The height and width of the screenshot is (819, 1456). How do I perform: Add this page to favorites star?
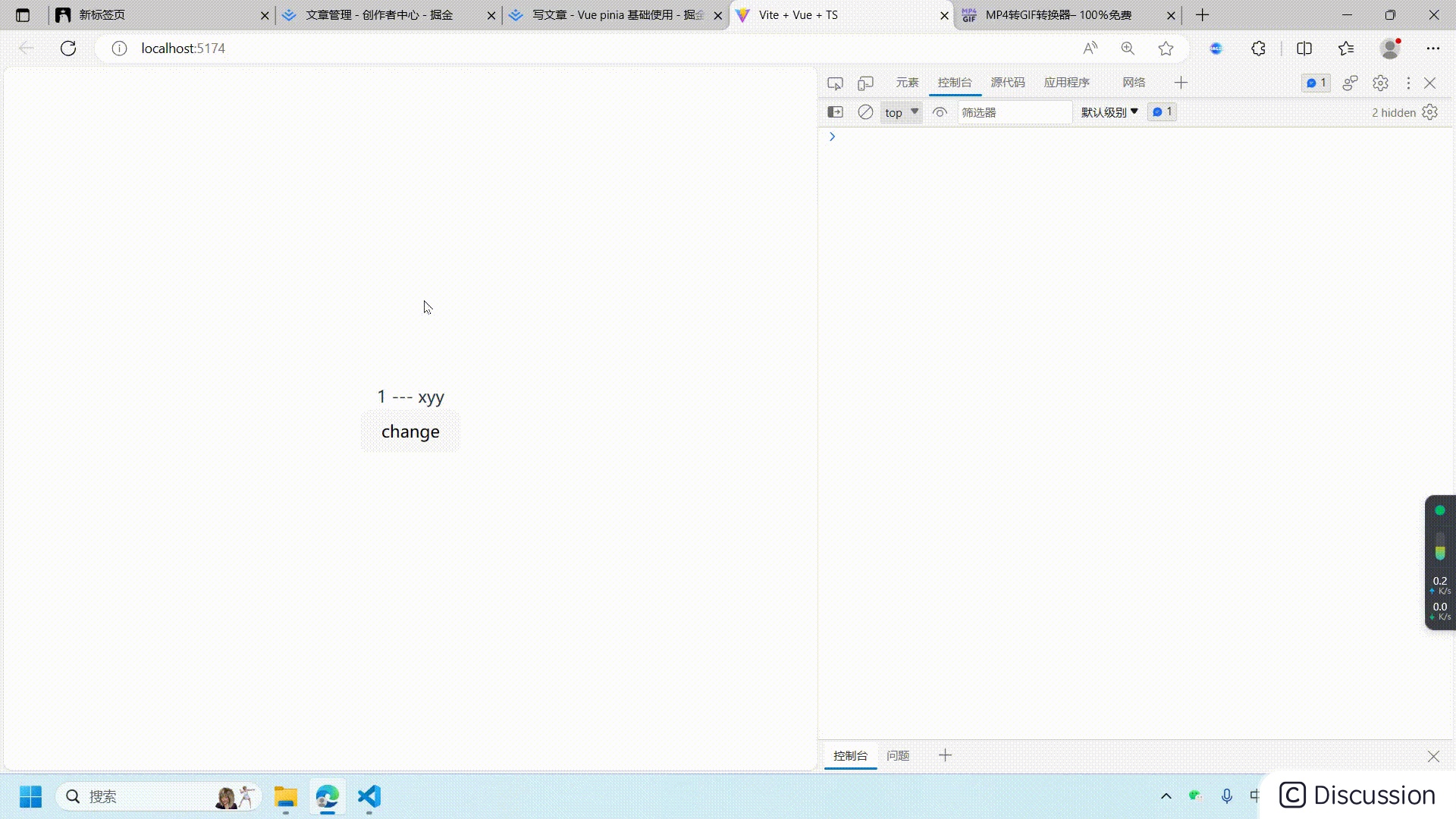[x=1166, y=49]
